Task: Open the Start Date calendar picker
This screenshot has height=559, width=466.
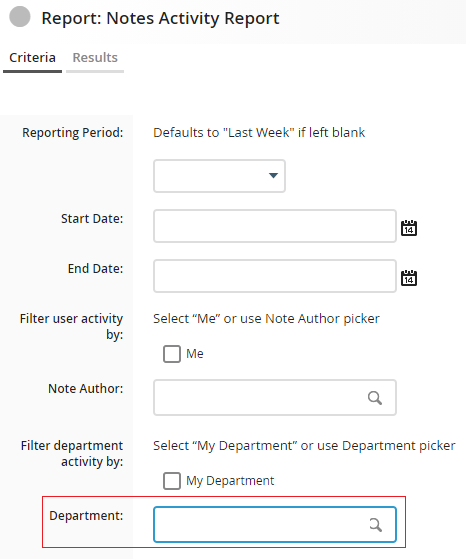Action: coord(409,227)
